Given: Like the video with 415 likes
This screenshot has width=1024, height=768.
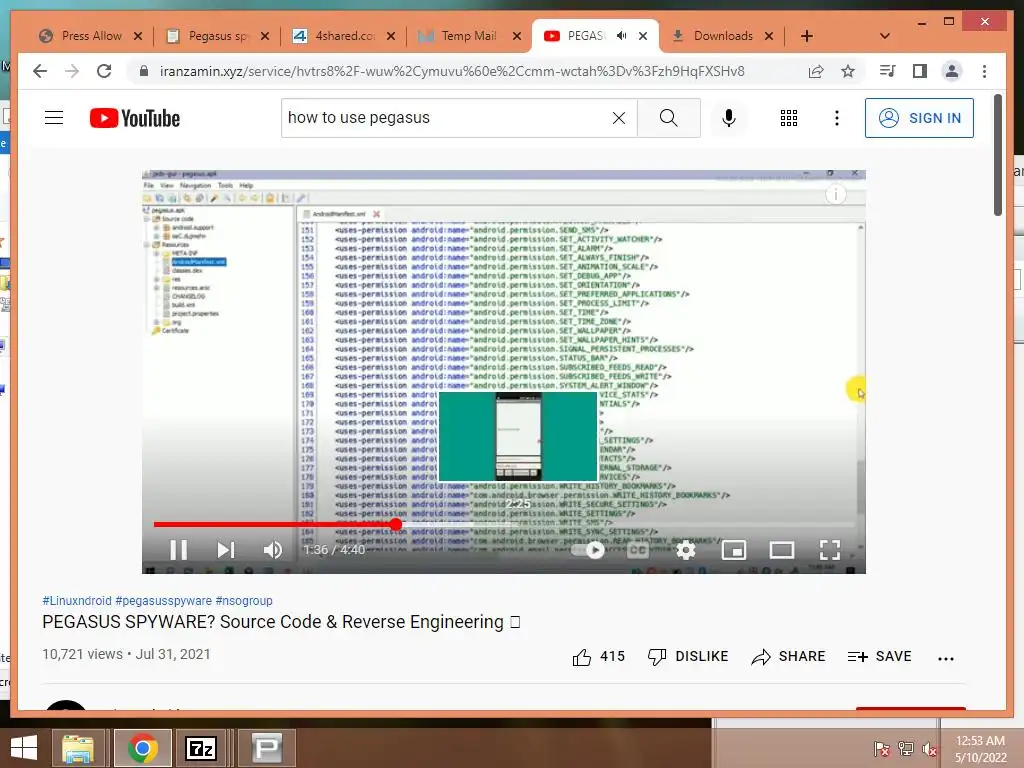Looking at the screenshot, I should click(x=599, y=656).
